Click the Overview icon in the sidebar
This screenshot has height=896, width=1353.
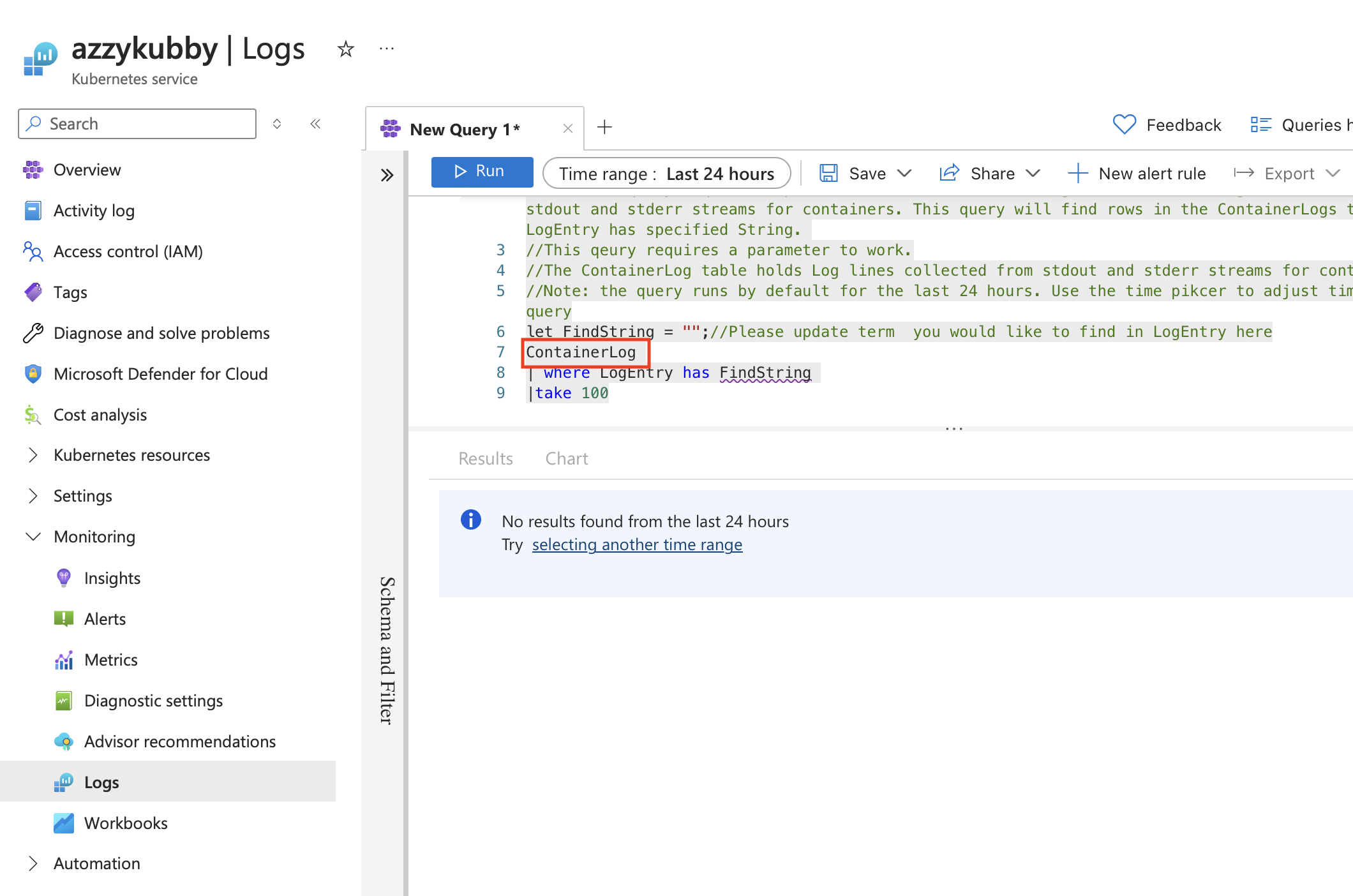(x=33, y=170)
